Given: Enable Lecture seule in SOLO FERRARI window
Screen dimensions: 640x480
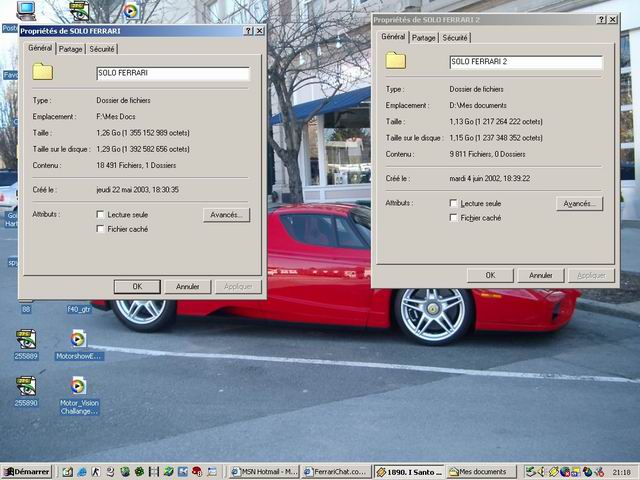Looking at the screenshot, I should coord(100,214).
